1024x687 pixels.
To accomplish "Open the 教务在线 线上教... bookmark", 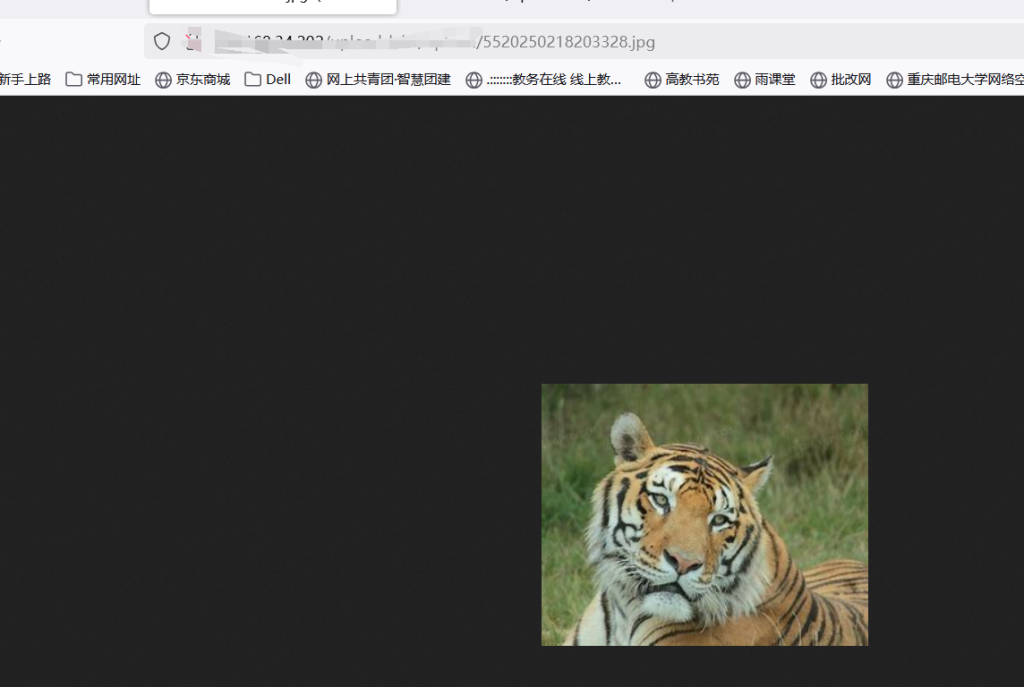I will [543, 80].
